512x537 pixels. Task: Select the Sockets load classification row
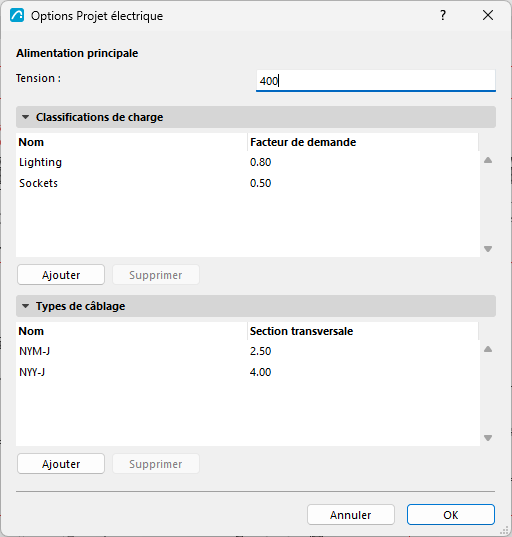pos(248,183)
